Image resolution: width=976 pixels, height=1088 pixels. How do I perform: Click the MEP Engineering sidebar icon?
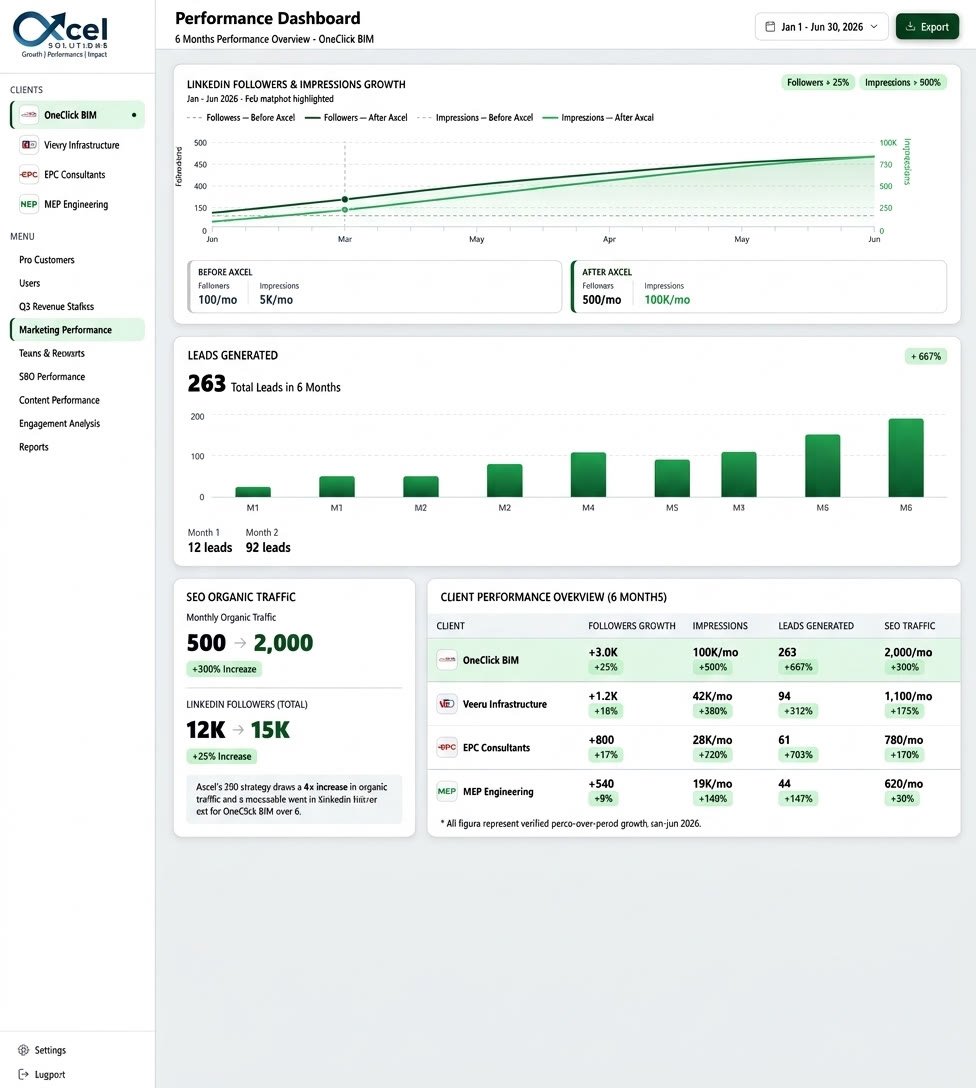tap(28, 205)
